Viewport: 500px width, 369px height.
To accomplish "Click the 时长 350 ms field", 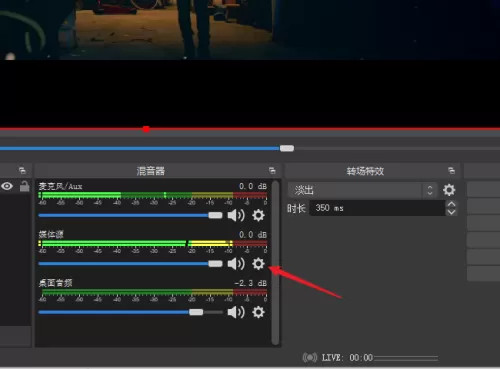I will tap(378, 208).
